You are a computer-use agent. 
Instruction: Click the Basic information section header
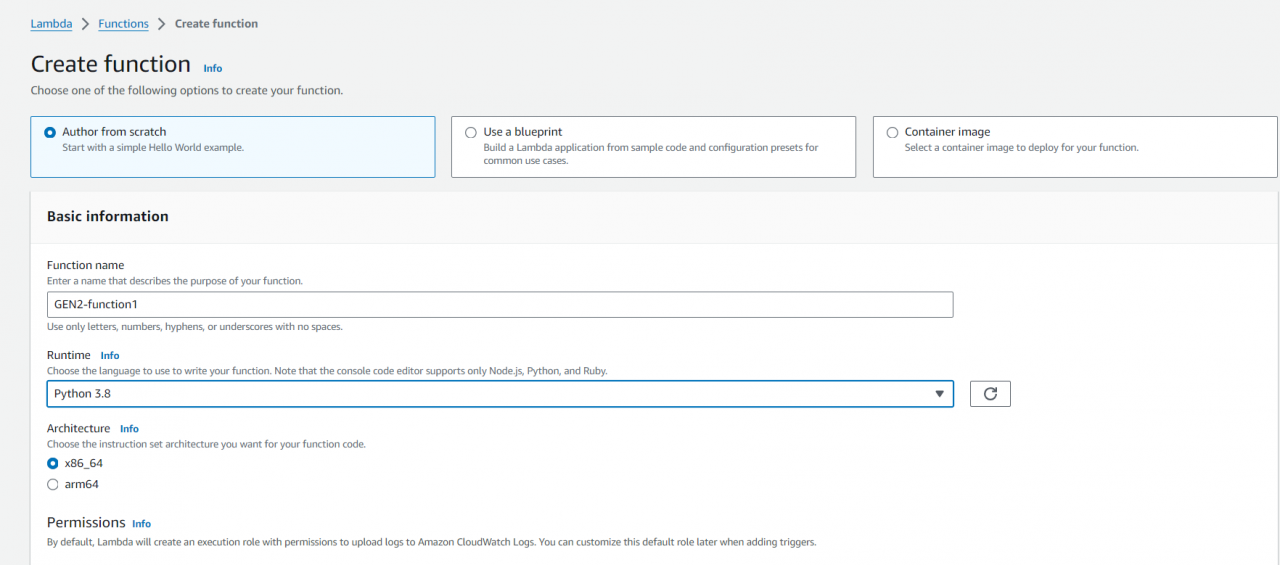108,216
